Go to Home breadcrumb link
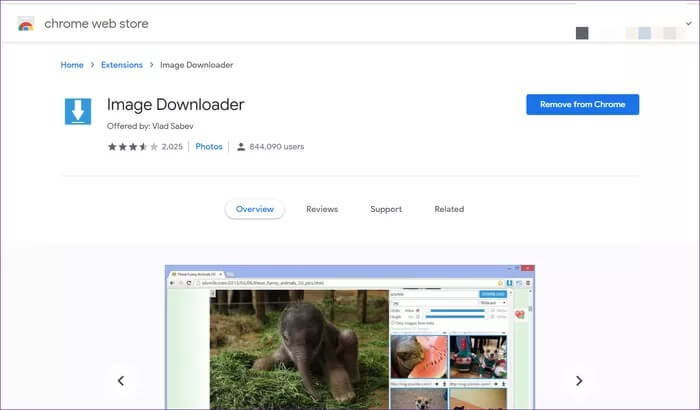700x410 pixels. (x=72, y=65)
